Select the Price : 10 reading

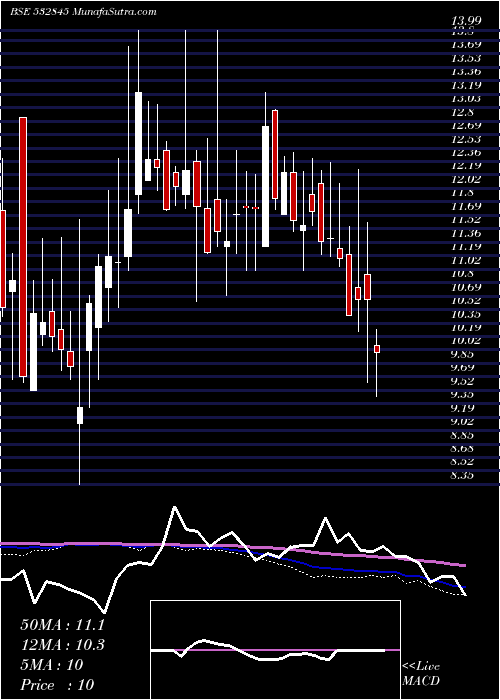coord(57,685)
